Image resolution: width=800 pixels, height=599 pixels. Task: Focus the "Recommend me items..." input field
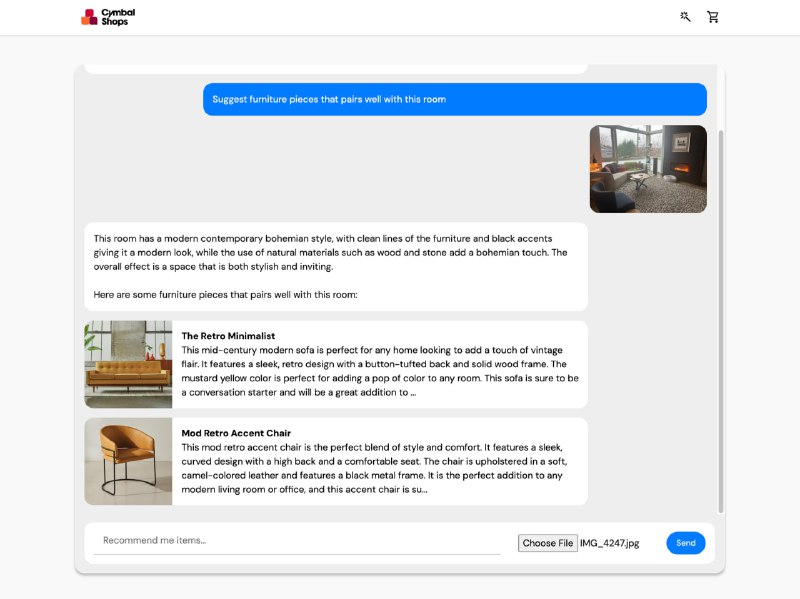point(297,541)
